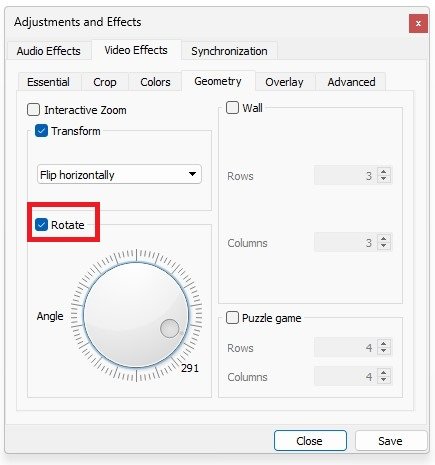Click the dropdown arrow of Transform combo box
The width and height of the screenshot is (435, 465).
(x=192, y=174)
